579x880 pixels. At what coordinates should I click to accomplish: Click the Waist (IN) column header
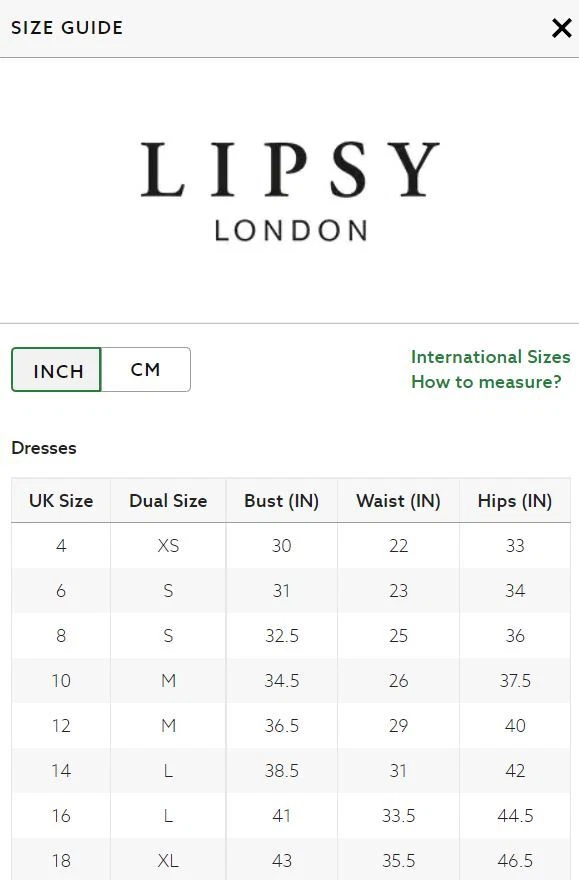click(x=398, y=501)
